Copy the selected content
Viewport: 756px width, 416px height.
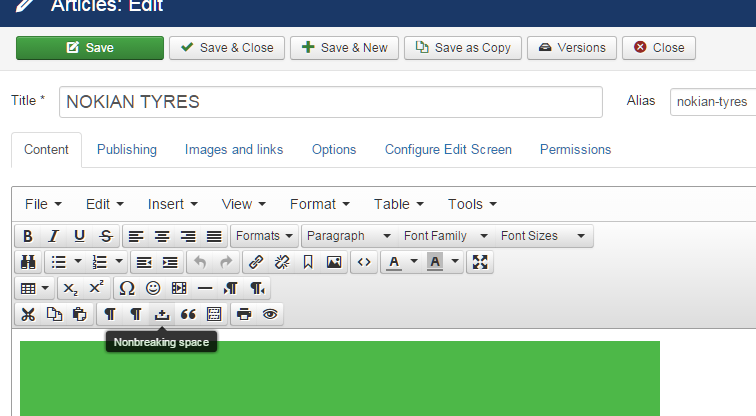(x=54, y=314)
